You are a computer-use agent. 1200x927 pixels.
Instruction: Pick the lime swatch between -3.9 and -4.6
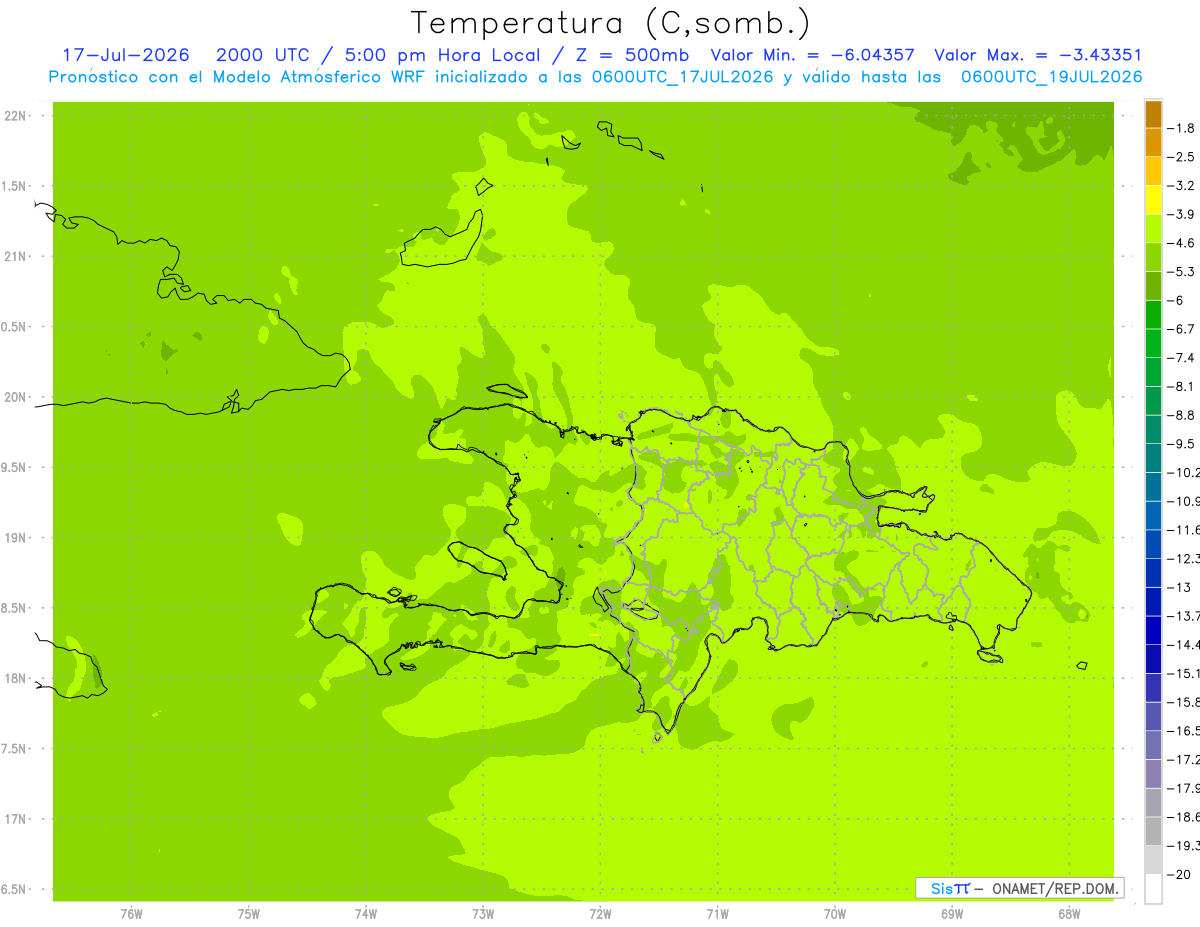[x=1153, y=229]
